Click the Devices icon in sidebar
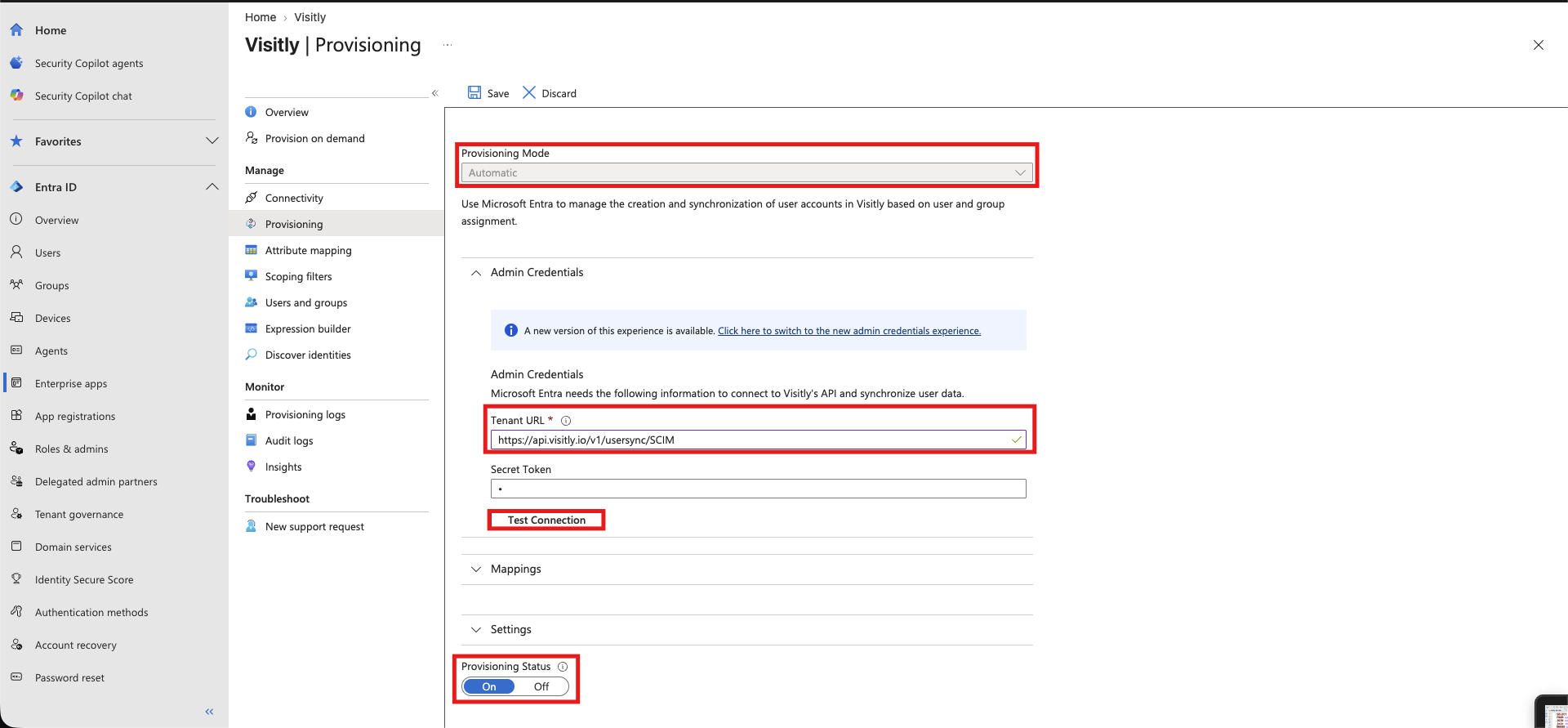Screen dimensions: 1568x728 coord(16,318)
